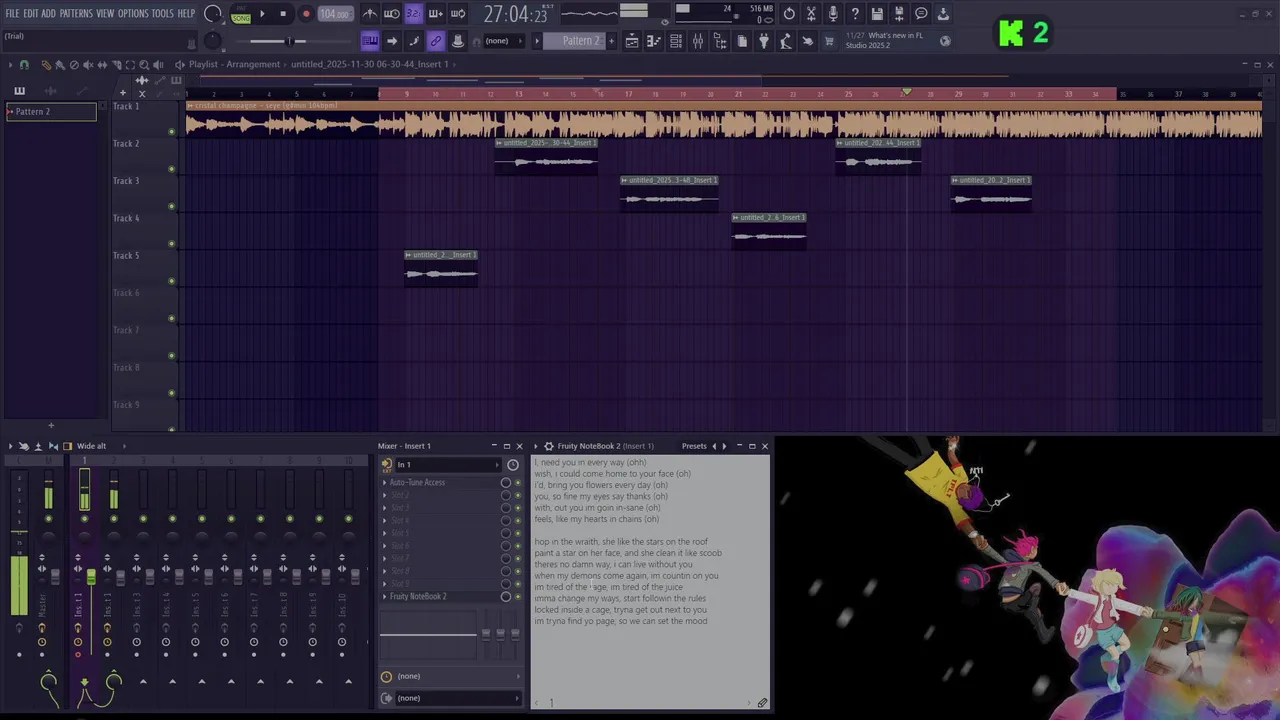Open the Fruity NoteBook plugin menu arrow
1280x720 pixels.
536,446
